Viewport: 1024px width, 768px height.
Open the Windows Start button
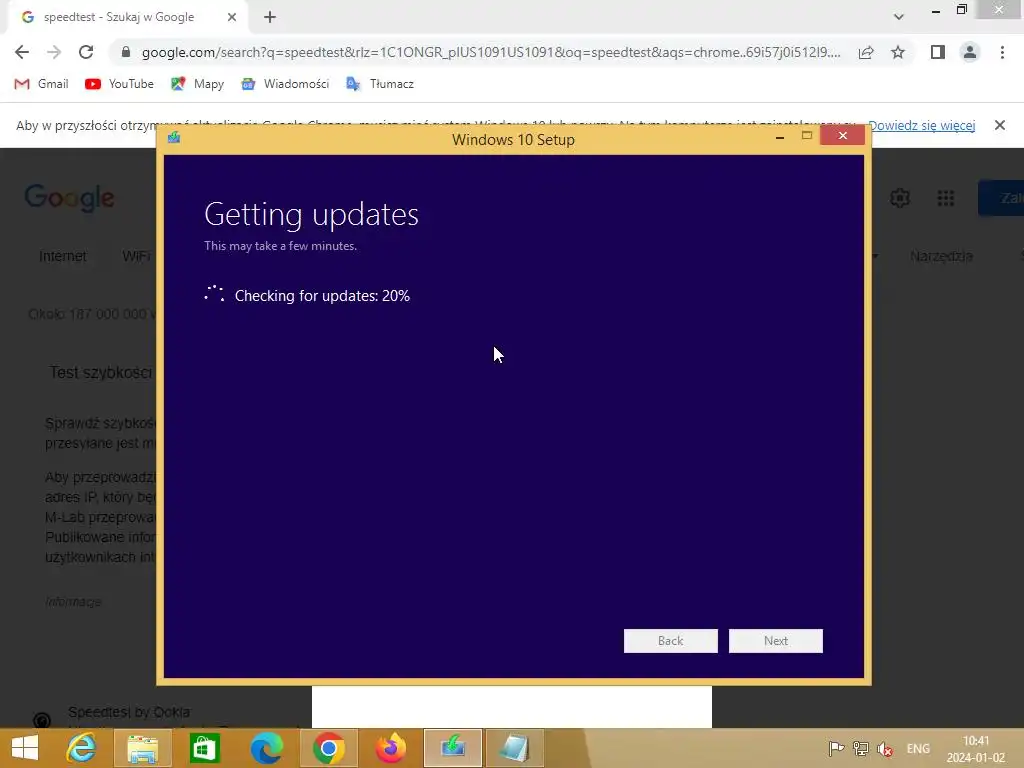coord(25,748)
